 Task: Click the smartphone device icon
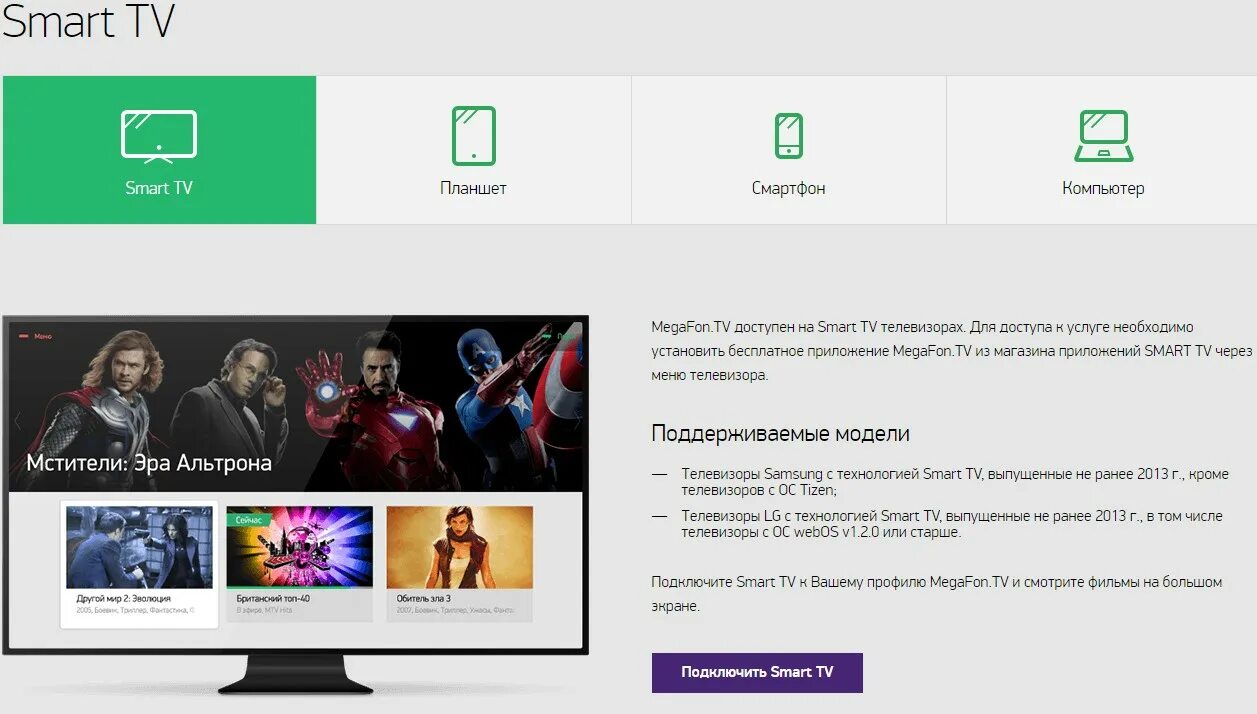(789, 135)
